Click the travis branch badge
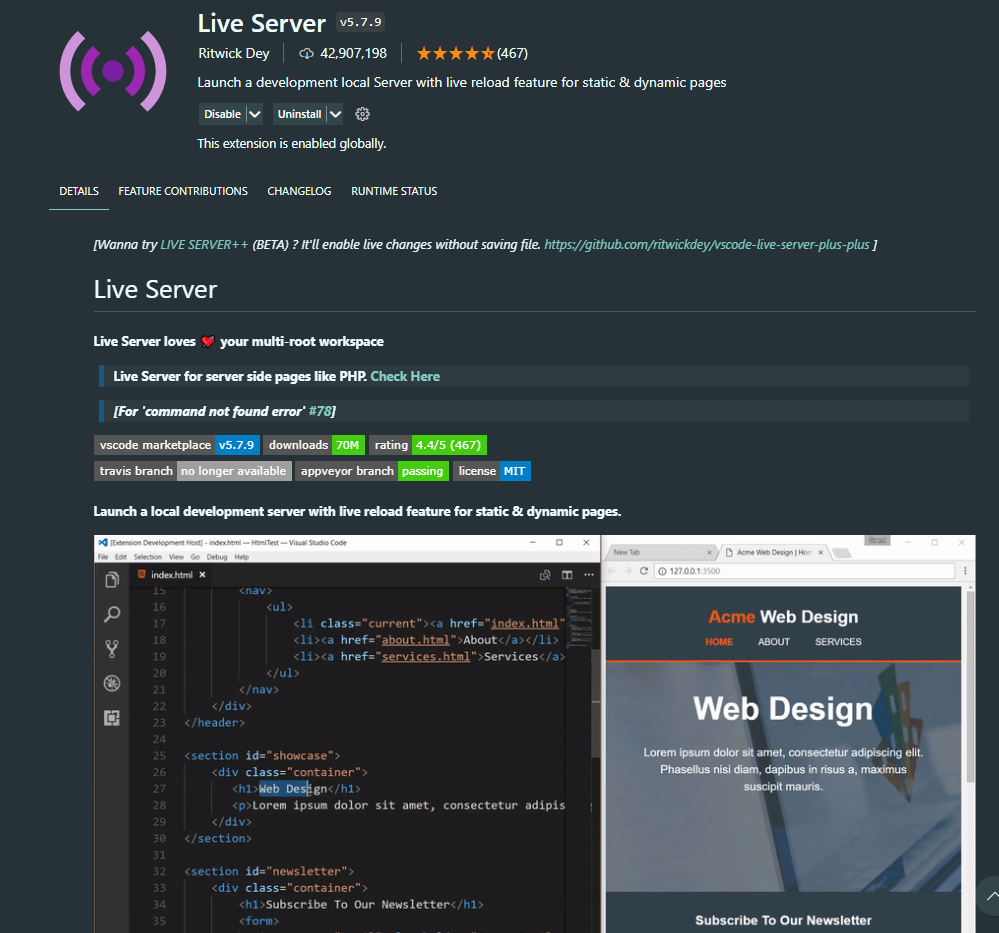Screen dimensions: 999x933 click(193, 471)
